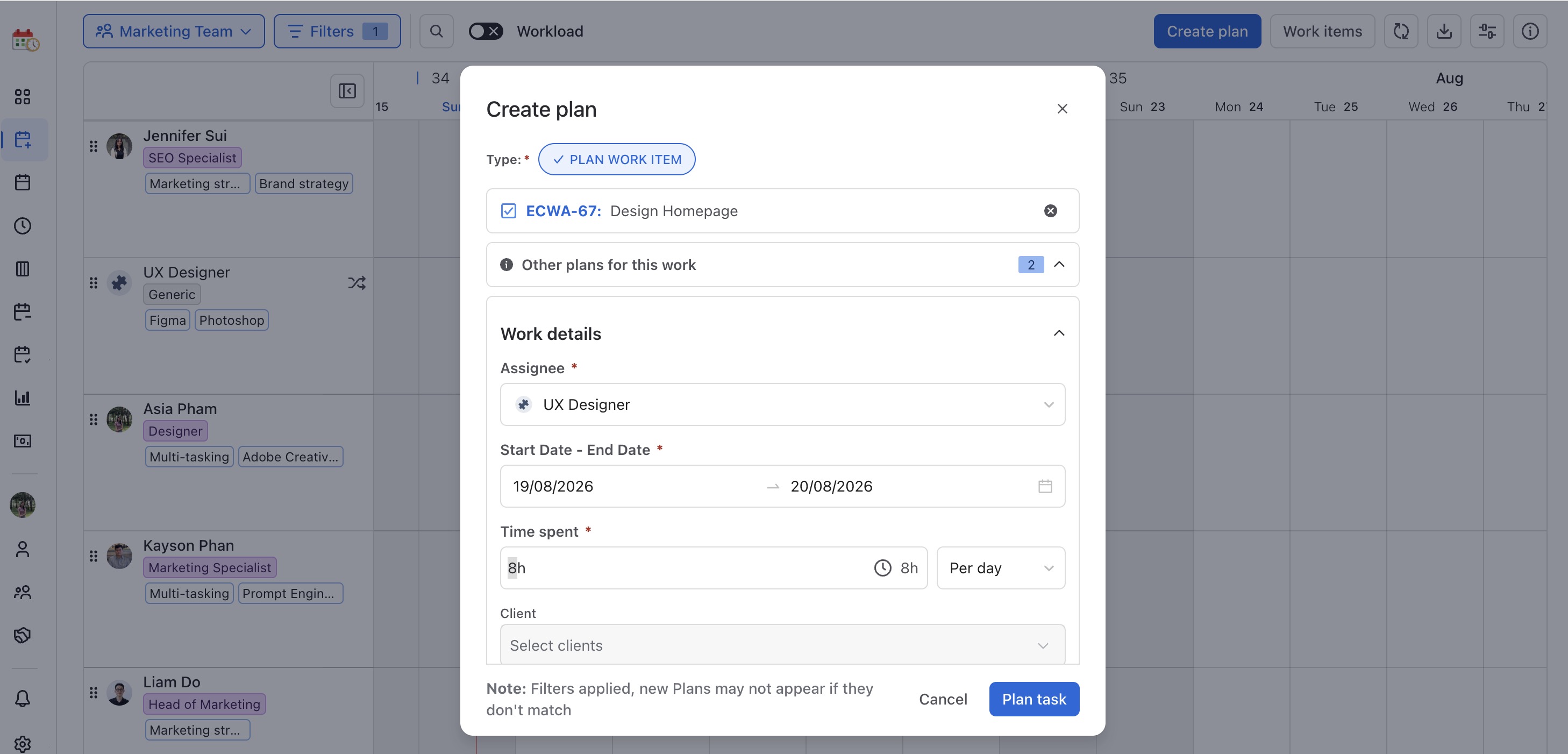Click the shuffle icon on UX Designer row
The width and height of the screenshot is (1568, 754).
357,283
